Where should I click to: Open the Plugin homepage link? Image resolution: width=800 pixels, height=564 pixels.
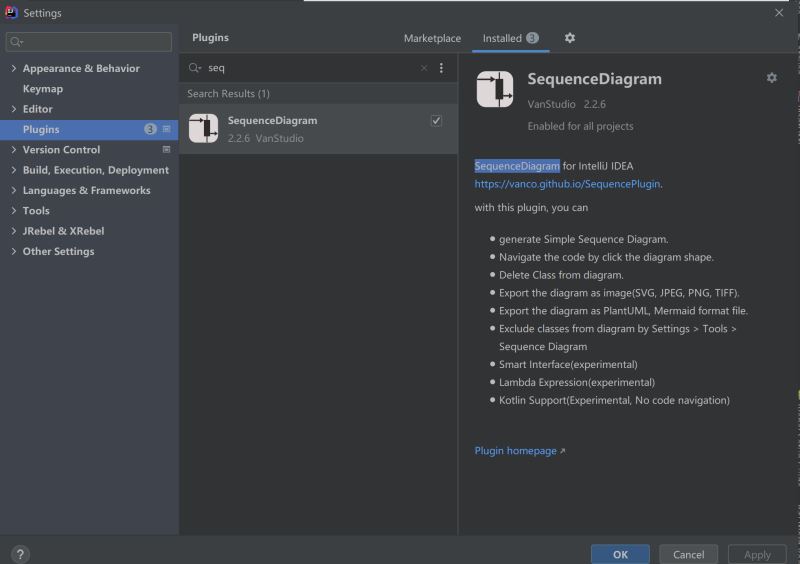pyautogui.click(x=515, y=451)
